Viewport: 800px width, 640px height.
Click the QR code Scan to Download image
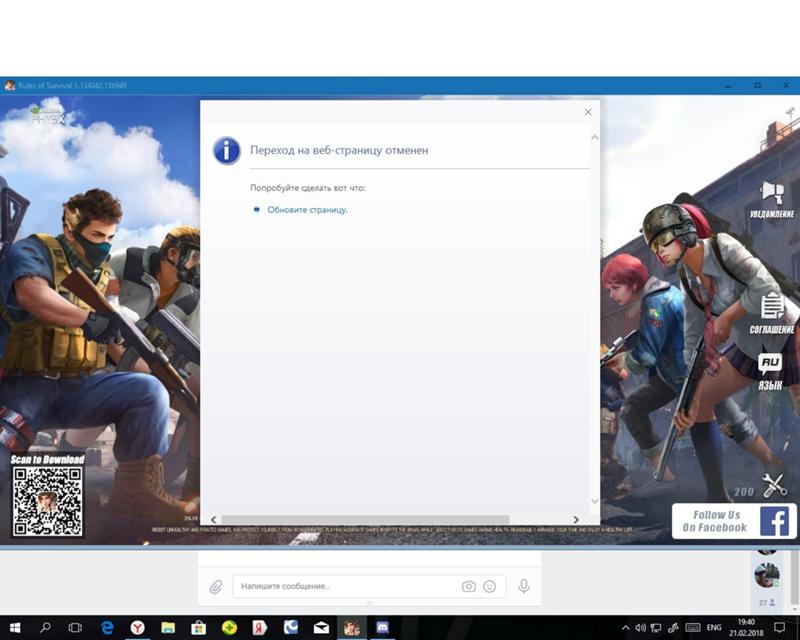click(47, 502)
